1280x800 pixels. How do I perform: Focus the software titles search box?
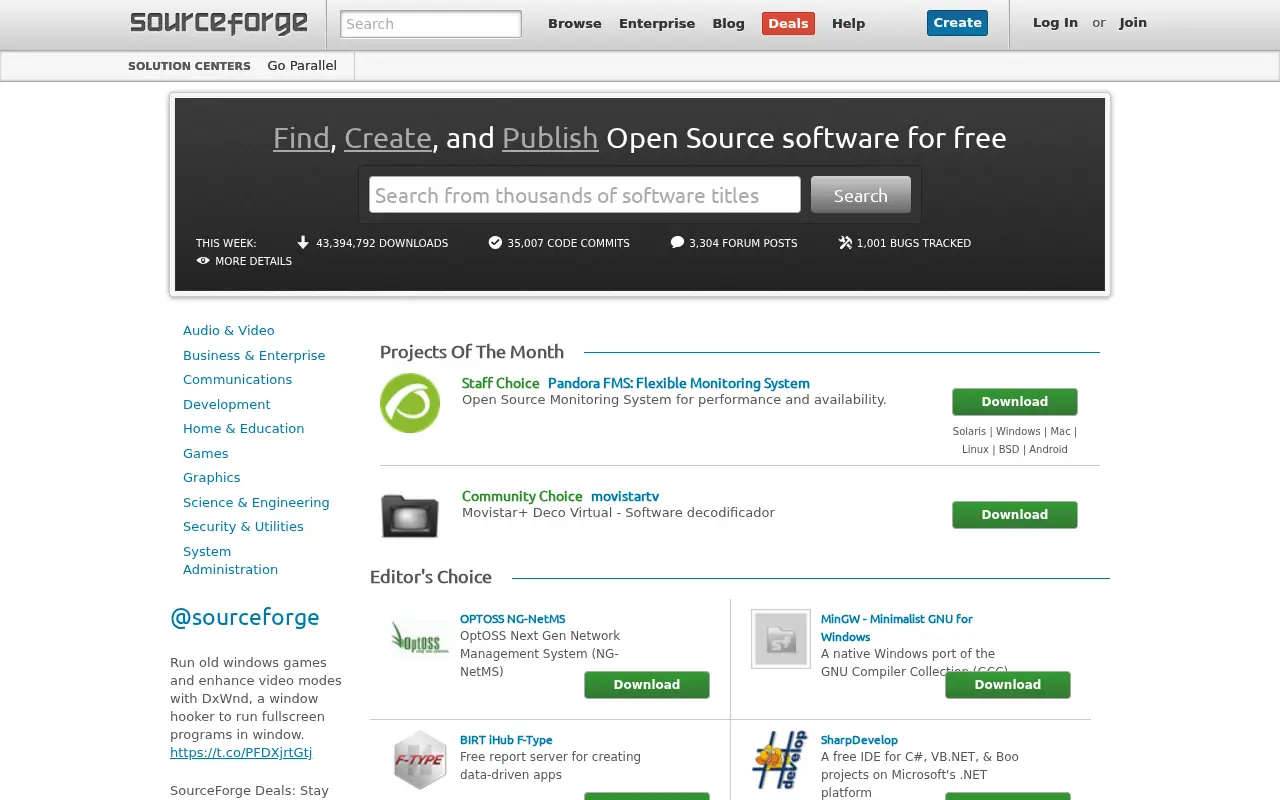pyautogui.click(x=585, y=195)
